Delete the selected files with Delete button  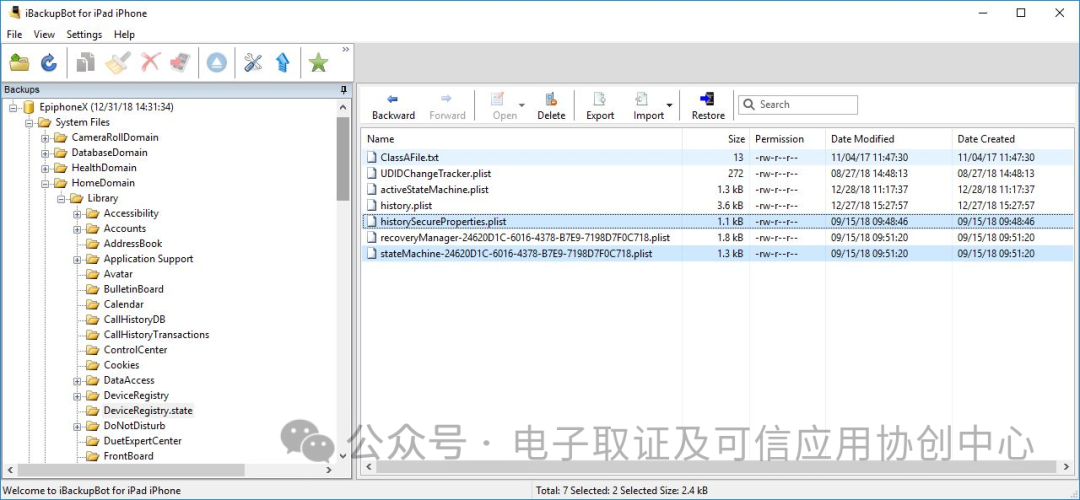click(551, 107)
